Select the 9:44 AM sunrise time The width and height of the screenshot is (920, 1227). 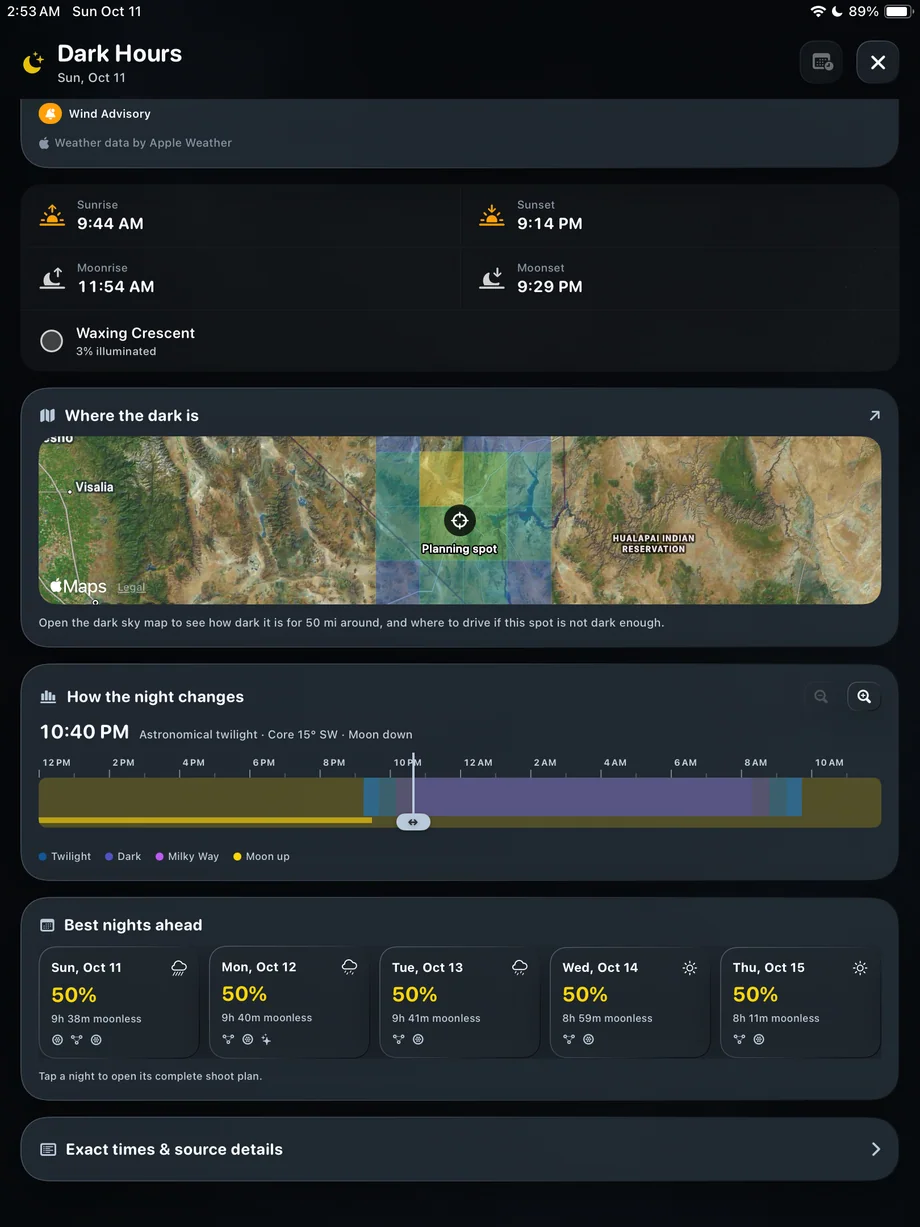coord(110,224)
